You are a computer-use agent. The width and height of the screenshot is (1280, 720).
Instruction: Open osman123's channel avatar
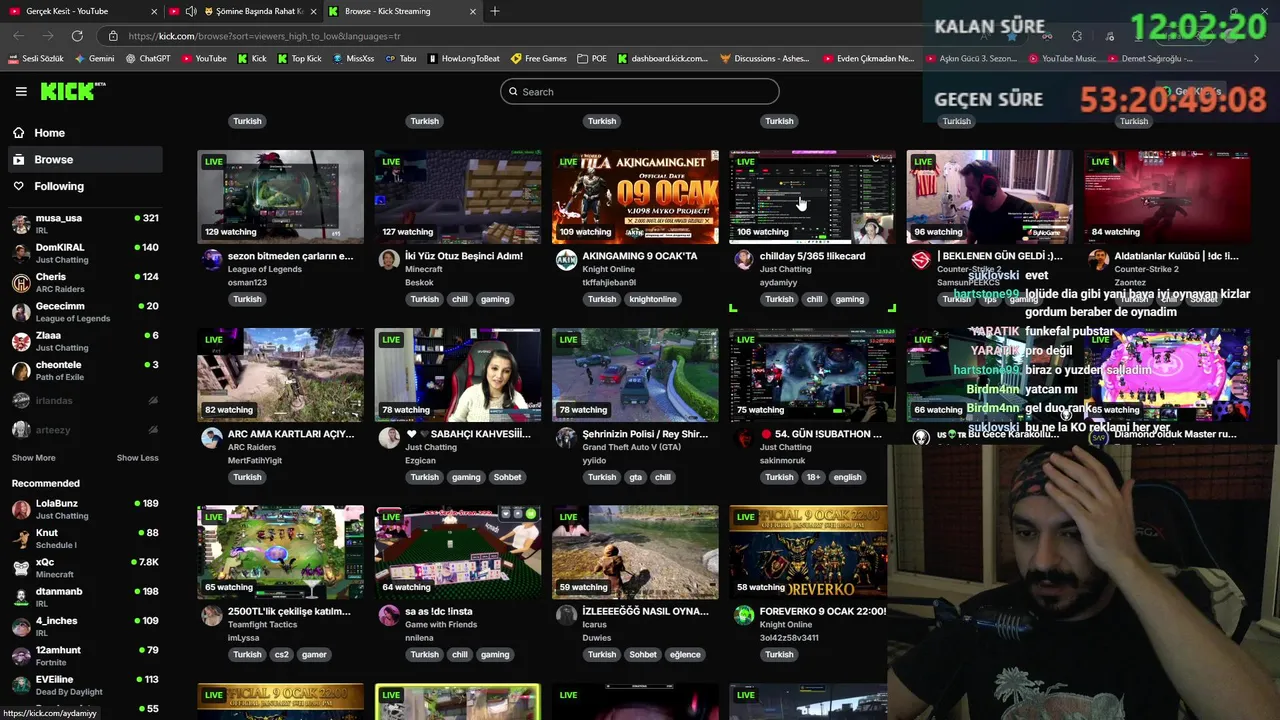[212, 260]
